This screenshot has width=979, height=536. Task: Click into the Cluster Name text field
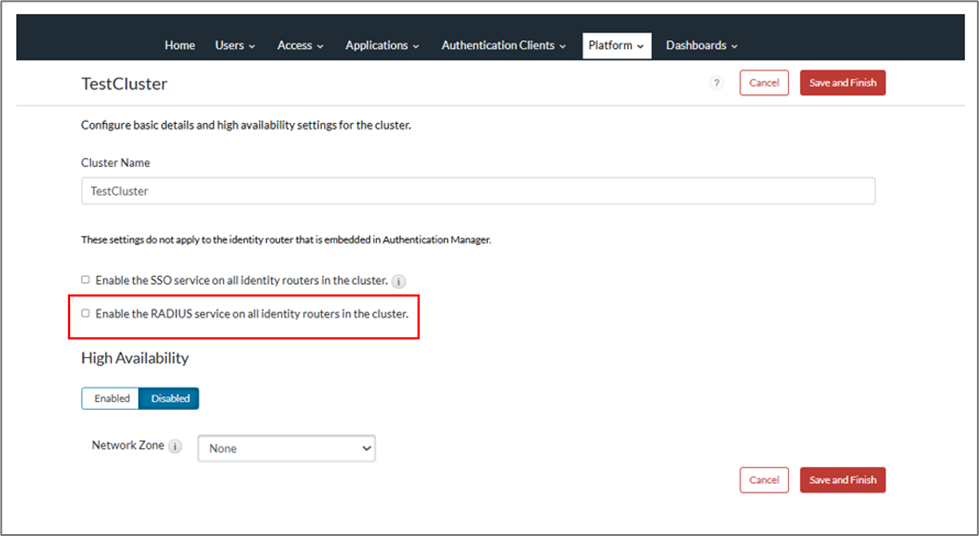[x=478, y=191]
